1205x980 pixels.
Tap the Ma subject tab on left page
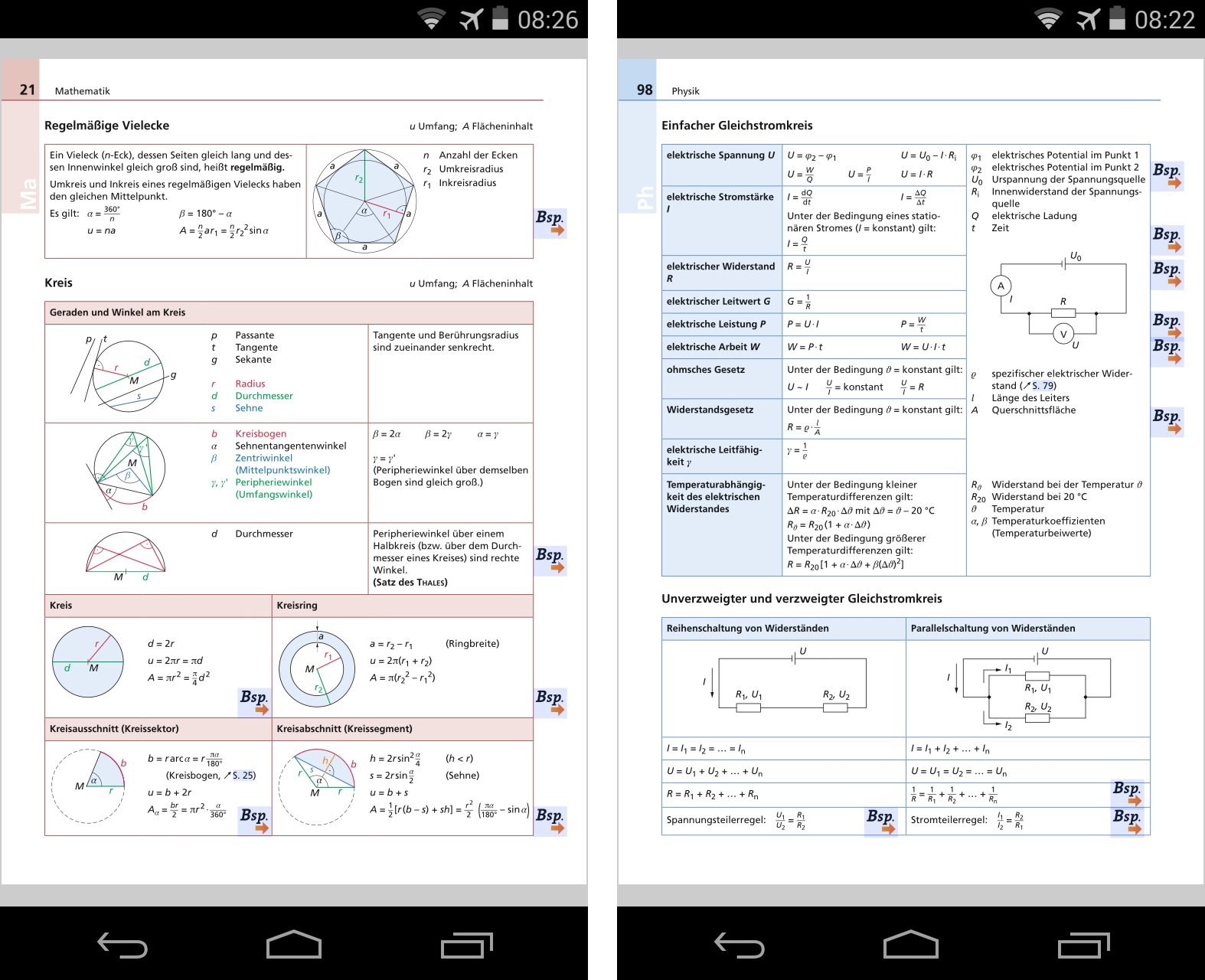28,194
